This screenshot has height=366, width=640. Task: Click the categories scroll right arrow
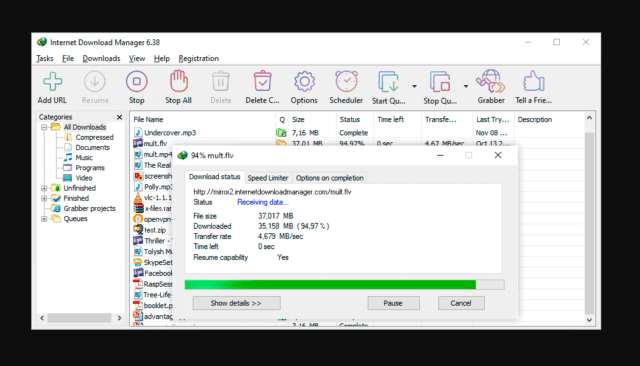pyautogui.click(x=119, y=318)
